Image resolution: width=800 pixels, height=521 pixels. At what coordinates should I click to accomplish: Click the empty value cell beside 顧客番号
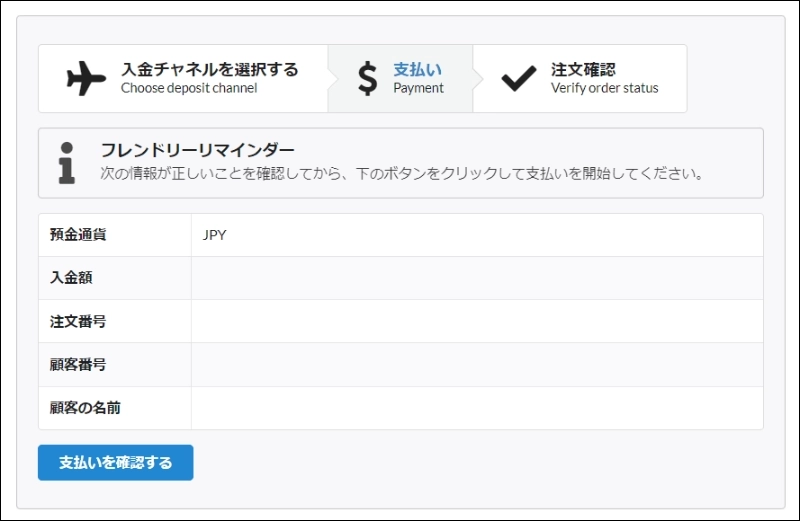point(476,364)
